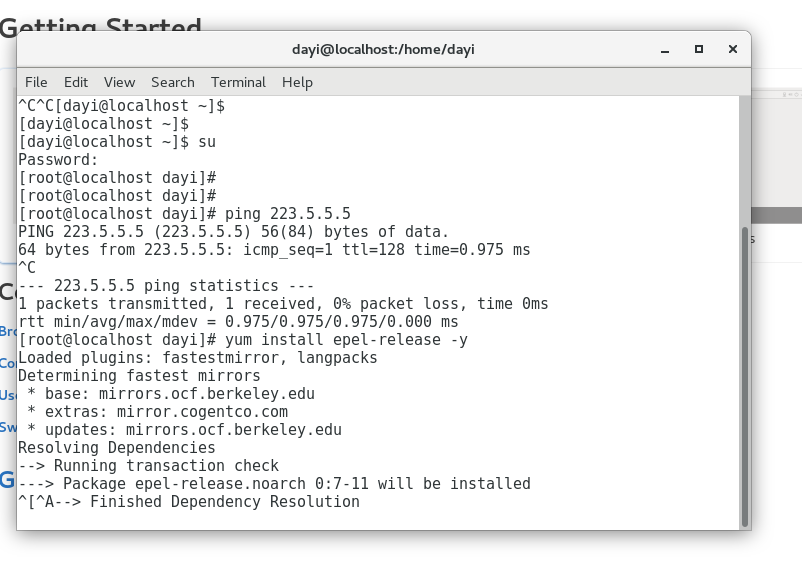
Task: Open the Search menu
Action: pos(173,82)
